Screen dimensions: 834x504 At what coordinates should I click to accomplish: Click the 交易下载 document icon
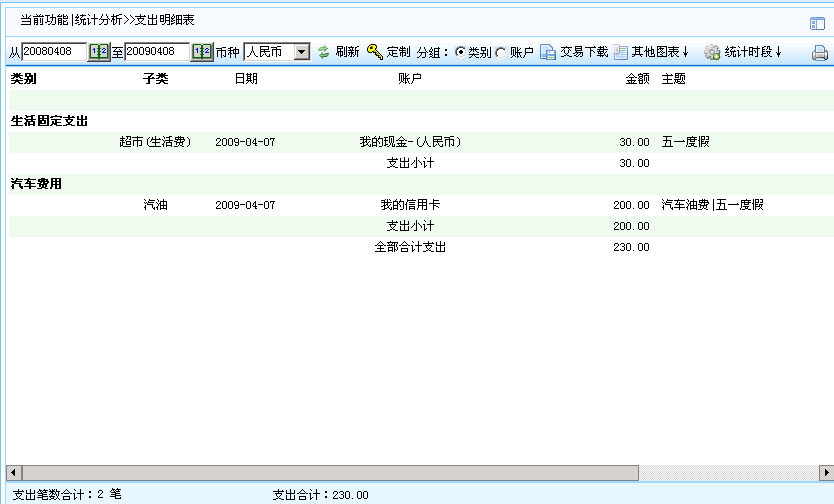click(x=548, y=52)
